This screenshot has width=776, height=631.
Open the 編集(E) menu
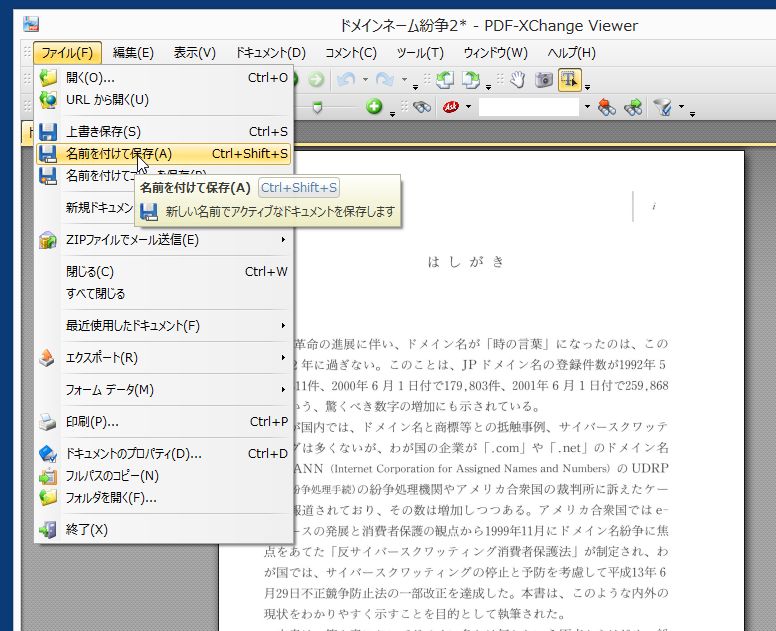point(133,52)
